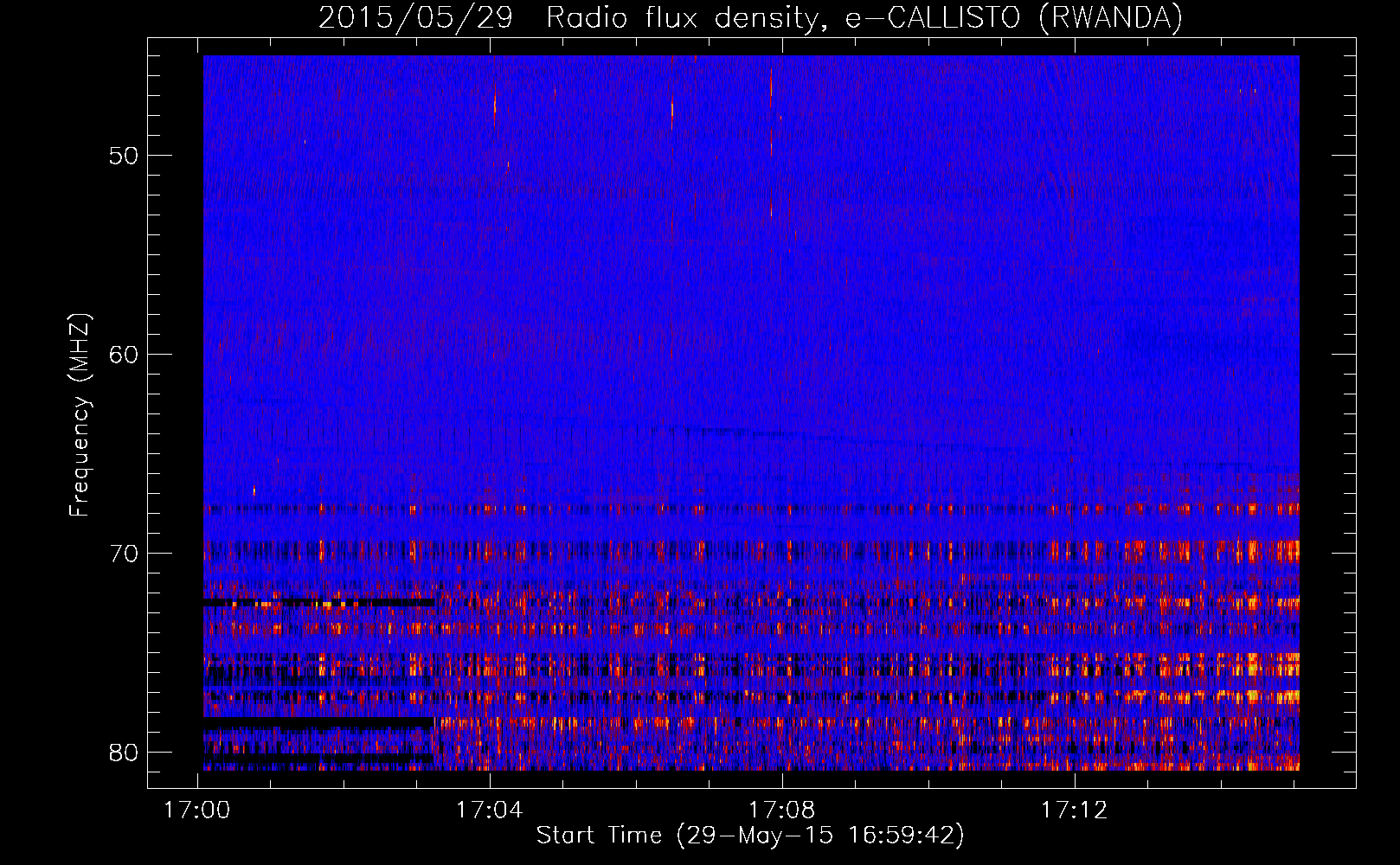Viewport: 1400px width, 865px height.
Task: Click the '60' frequency tick label
Action: coord(124,355)
